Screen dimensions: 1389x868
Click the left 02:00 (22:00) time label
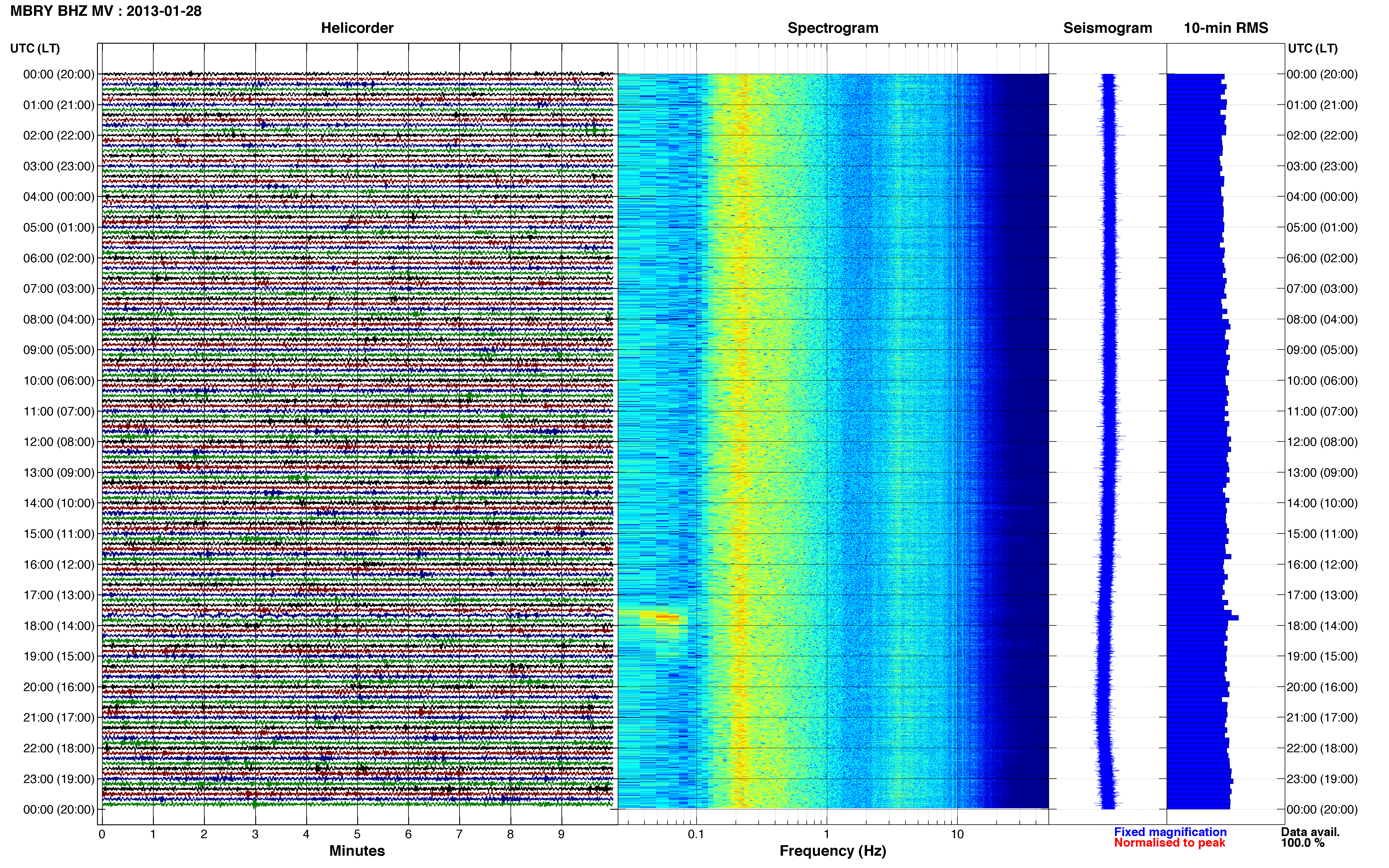click(x=59, y=135)
